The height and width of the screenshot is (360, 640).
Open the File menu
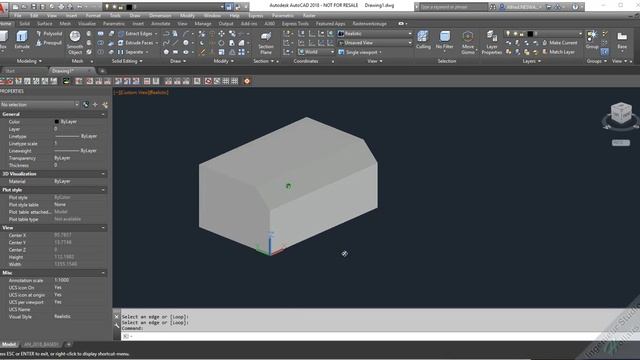(18, 16)
